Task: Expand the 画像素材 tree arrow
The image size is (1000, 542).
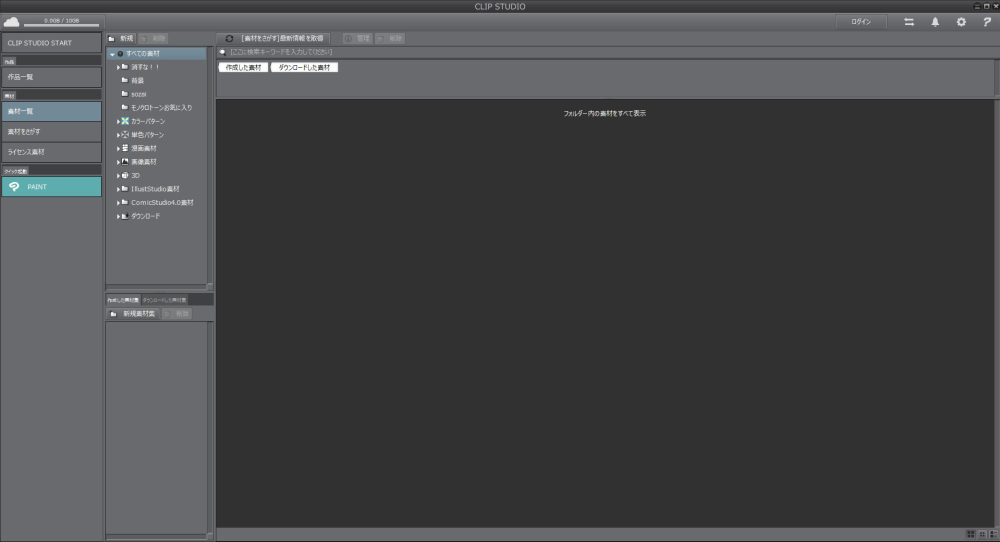Action: click(x=118, y=162)
